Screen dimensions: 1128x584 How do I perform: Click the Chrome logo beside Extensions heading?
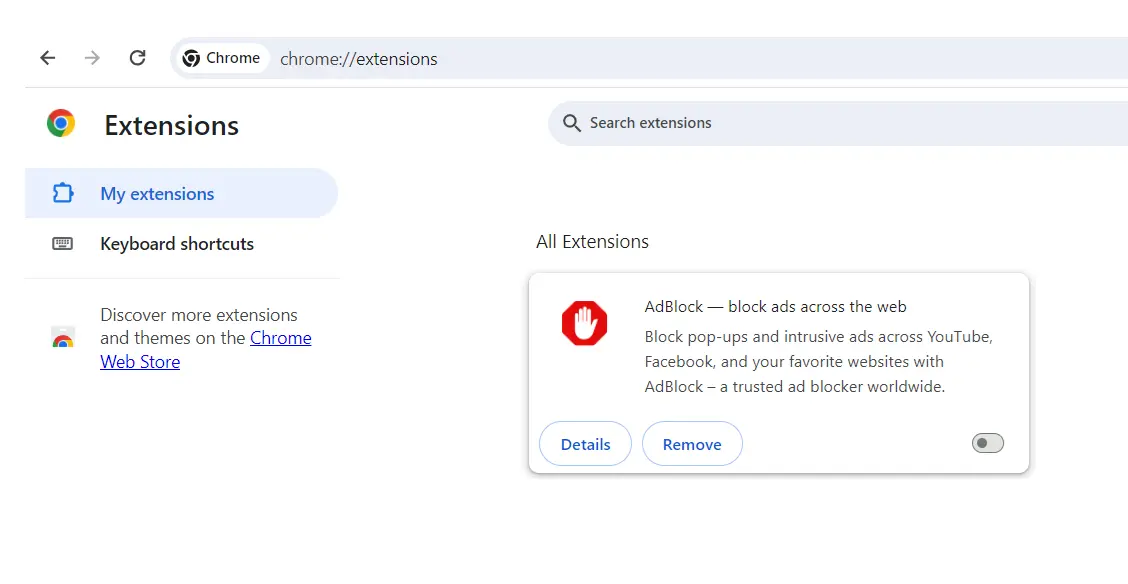tap(61, 124)
